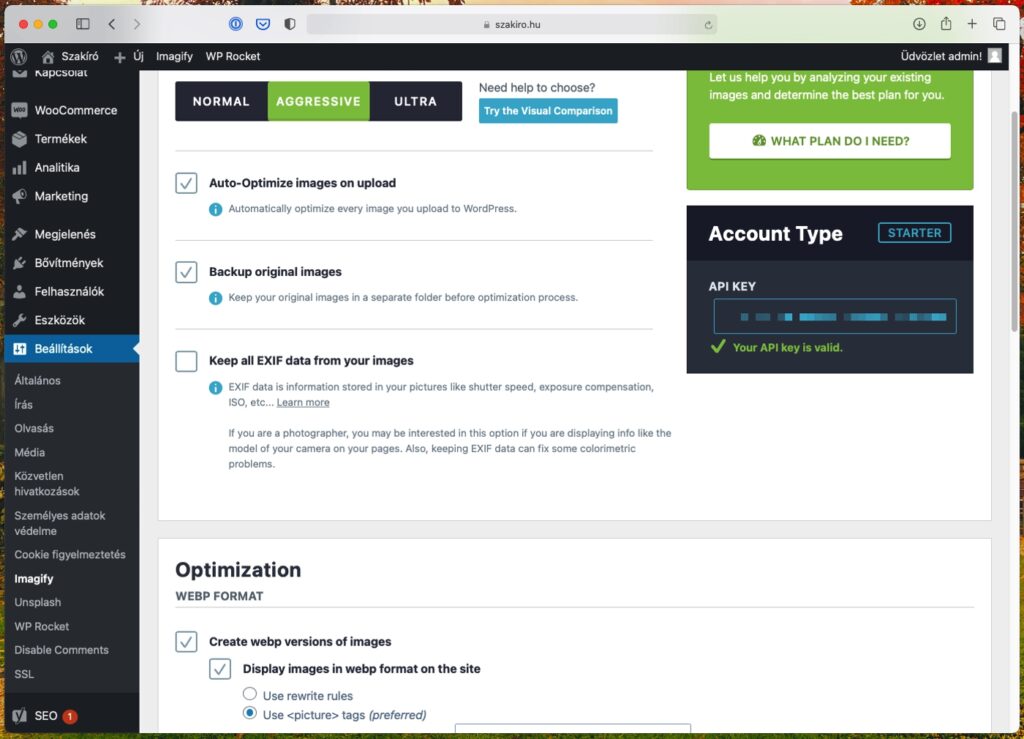Open the Új new content dropdown
The height and width of the screenshot is (739, 1024).
(x=129, y=57)
